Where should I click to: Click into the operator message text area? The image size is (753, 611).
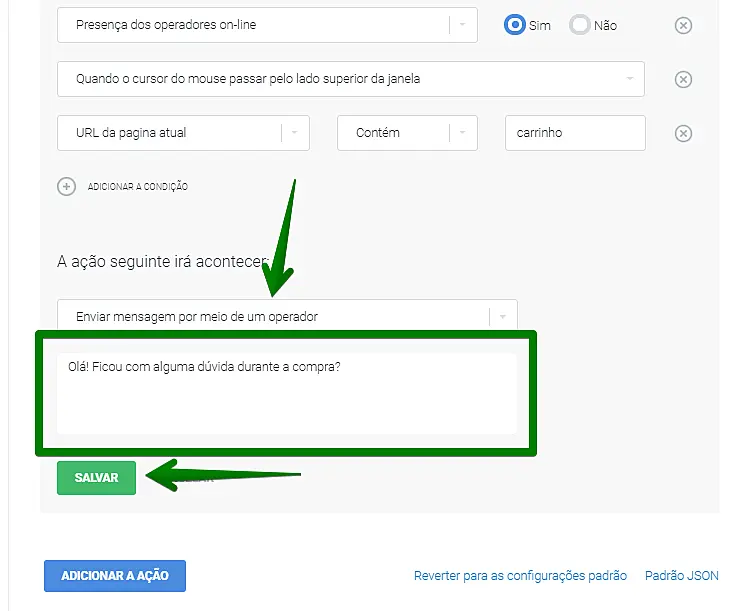point(286,393)
